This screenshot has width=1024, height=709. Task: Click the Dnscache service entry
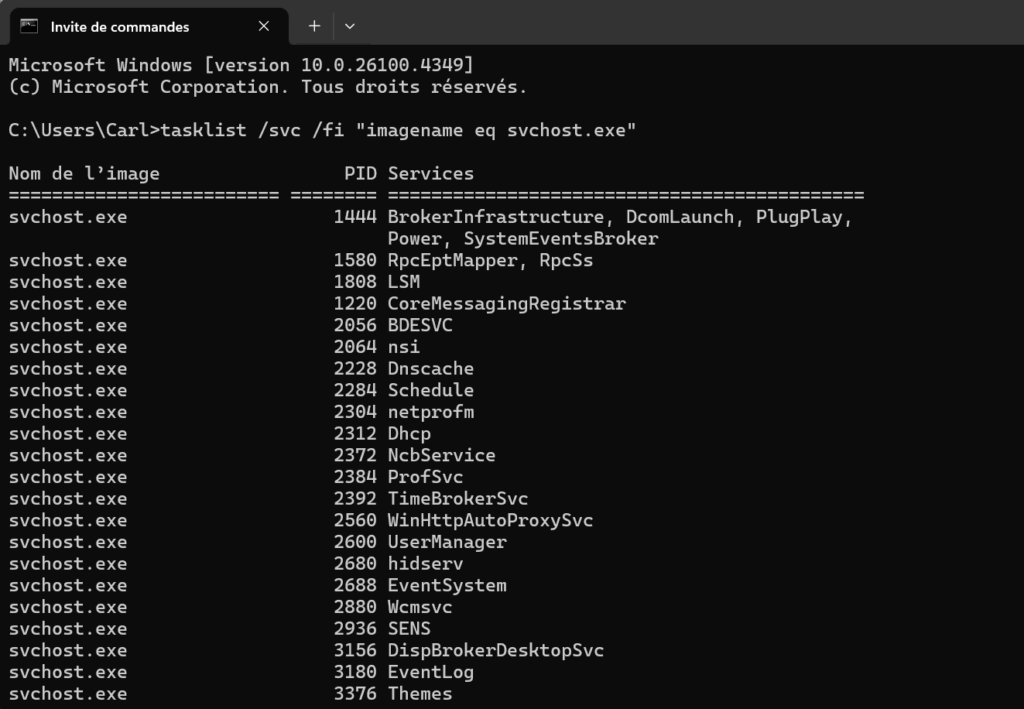coord(431,369)
